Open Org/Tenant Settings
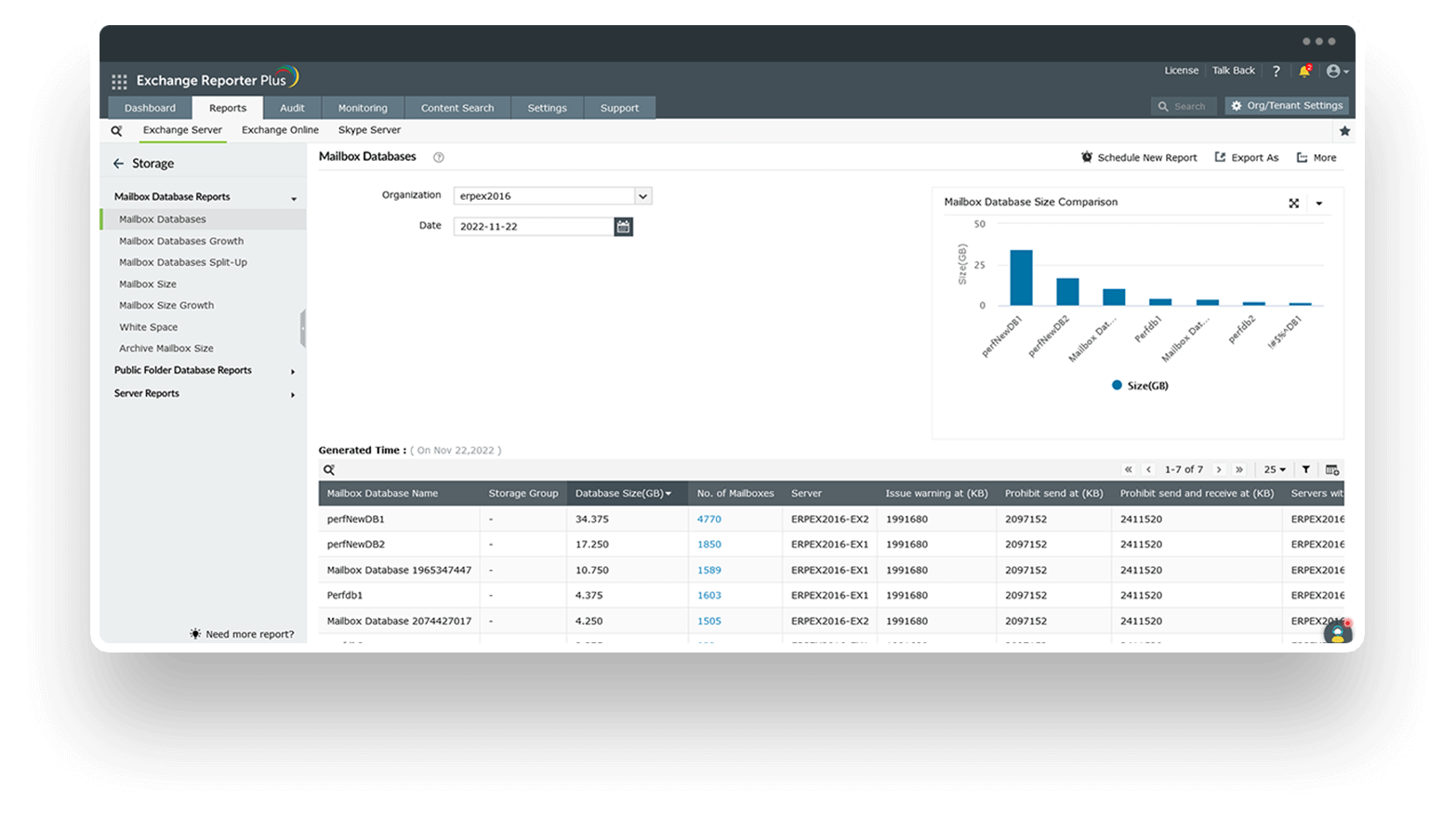1456x818 pixels. click(1287, 106)
